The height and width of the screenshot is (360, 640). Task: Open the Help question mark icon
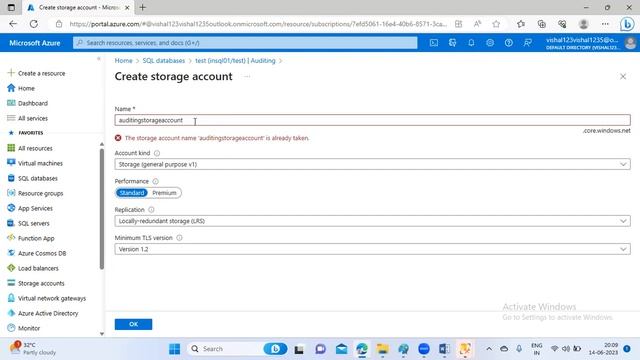pos(509,42)
